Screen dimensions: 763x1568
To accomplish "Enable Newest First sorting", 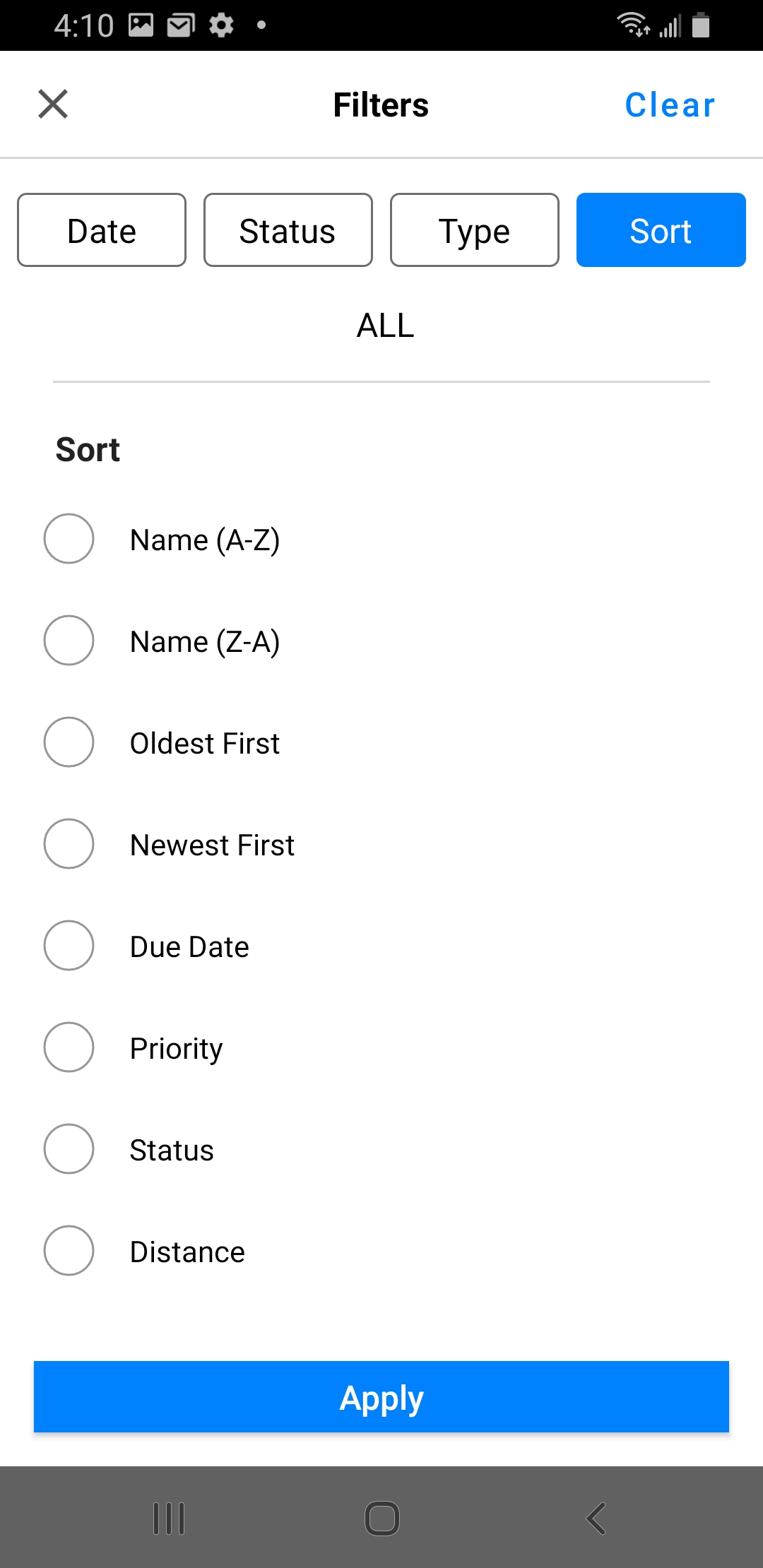I will click(69, 844).
